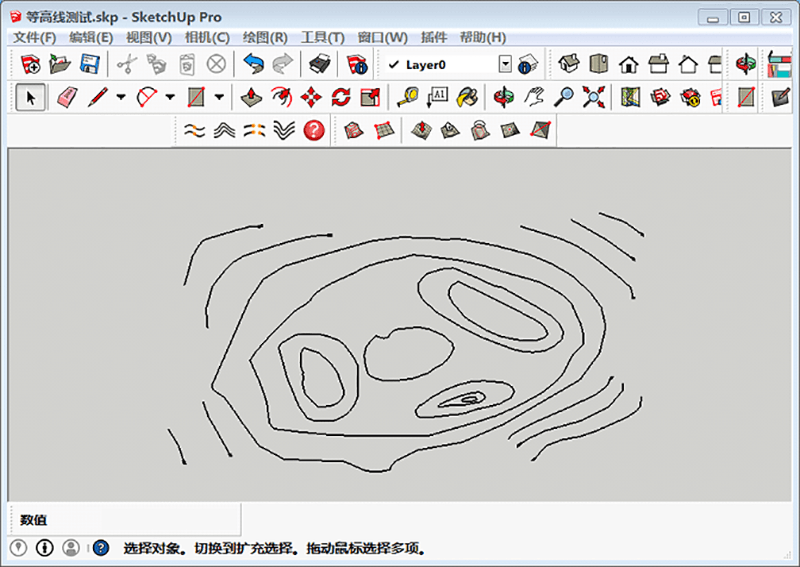
Task: Open the 插件 menu
Action: tap(434, 37)
